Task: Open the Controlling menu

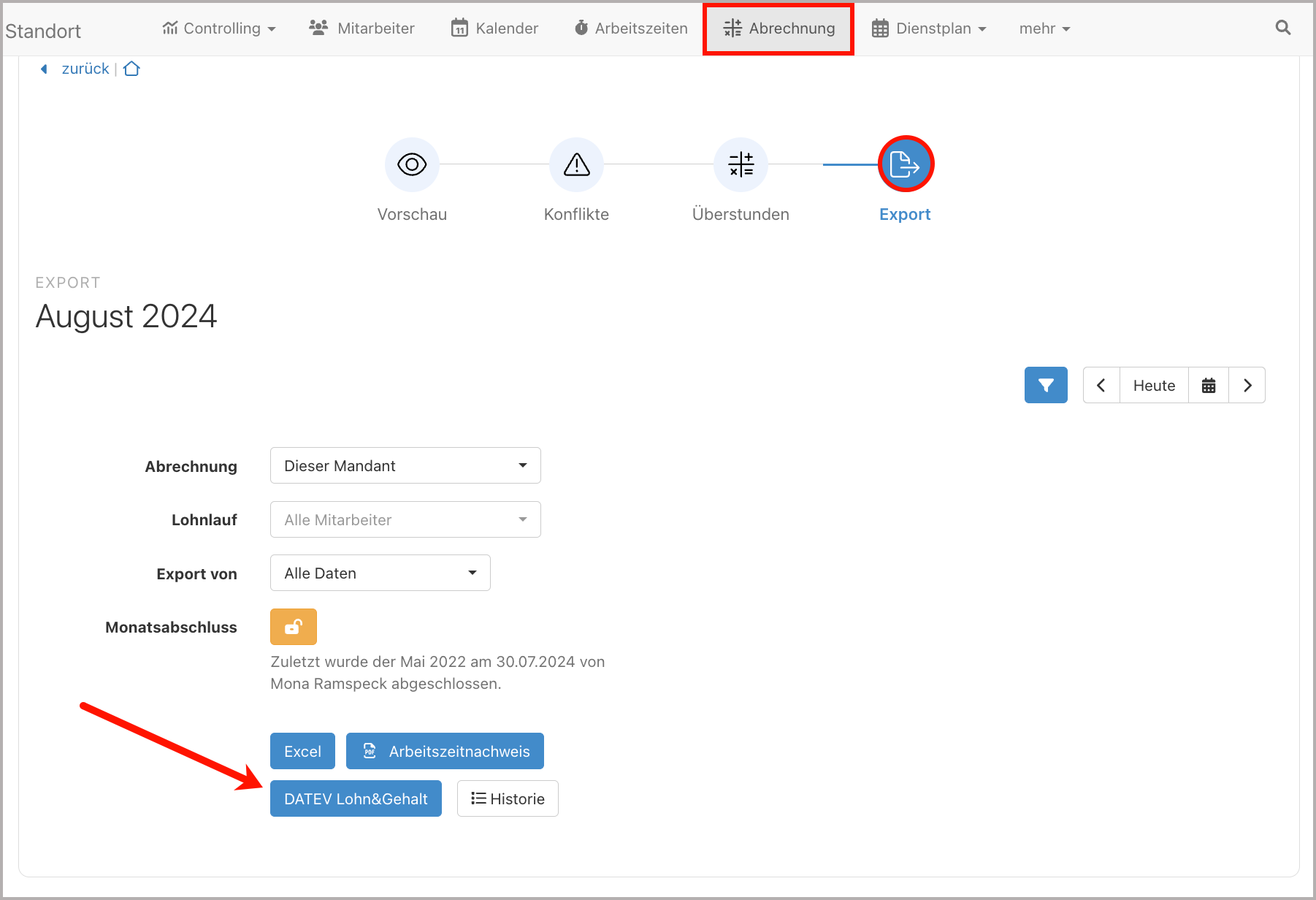Action: (x=219, y=28)
